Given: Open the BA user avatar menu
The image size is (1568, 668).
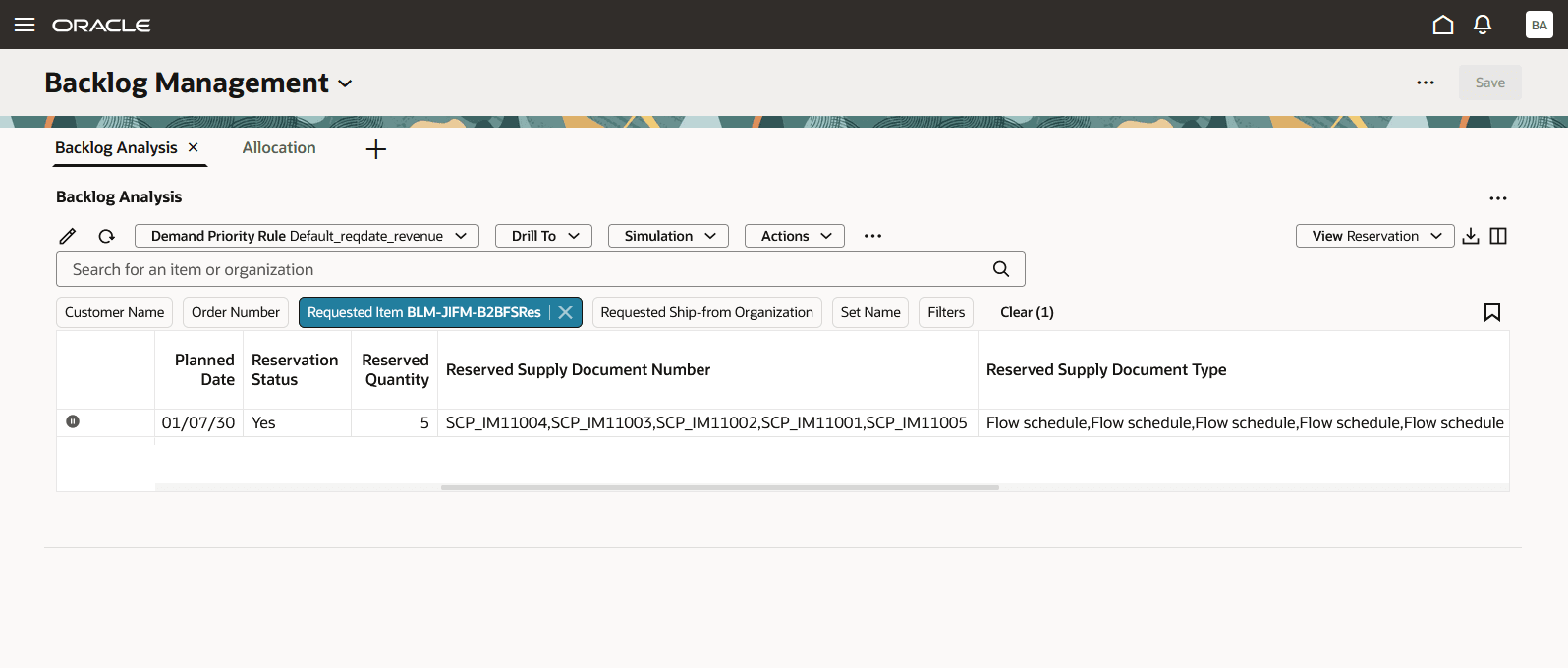Looking at the screenshot, I should coord(1540,25).
